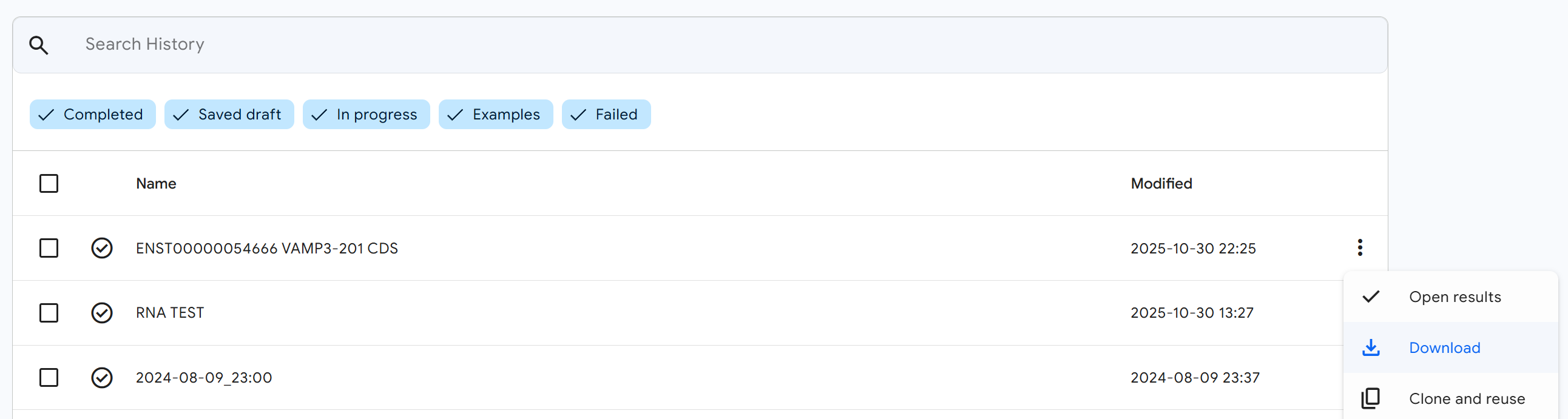Focus the Search History input field

[x=700, y=44]
